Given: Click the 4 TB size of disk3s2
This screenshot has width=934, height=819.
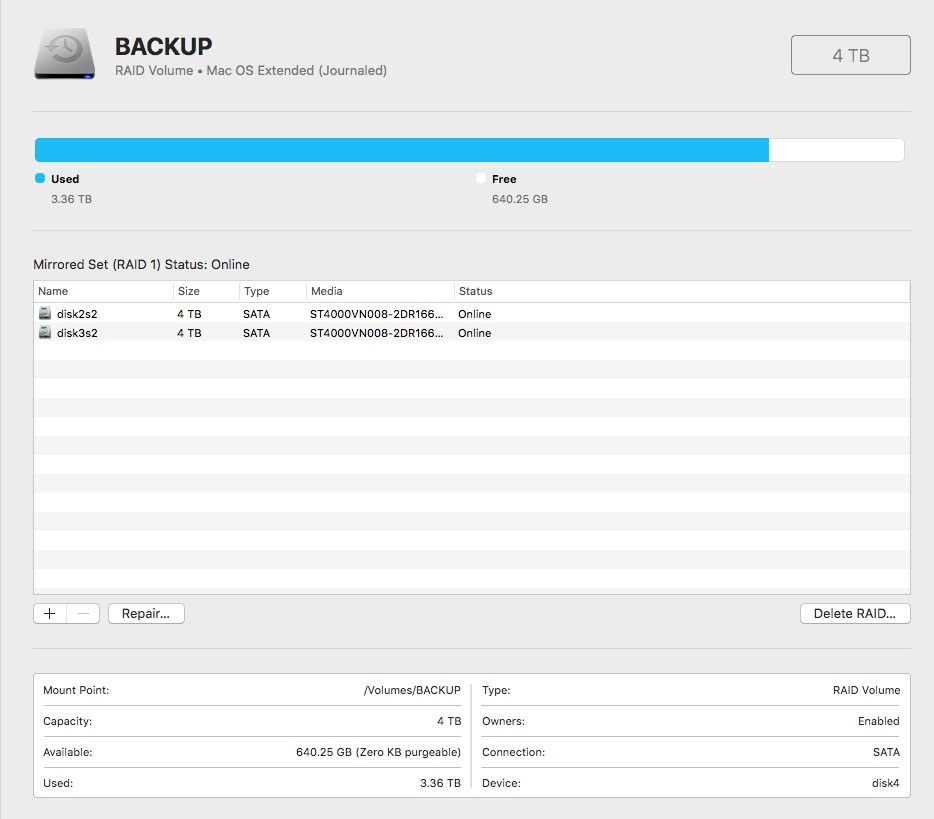Looking at the screenshot, I should pos(189,333).
